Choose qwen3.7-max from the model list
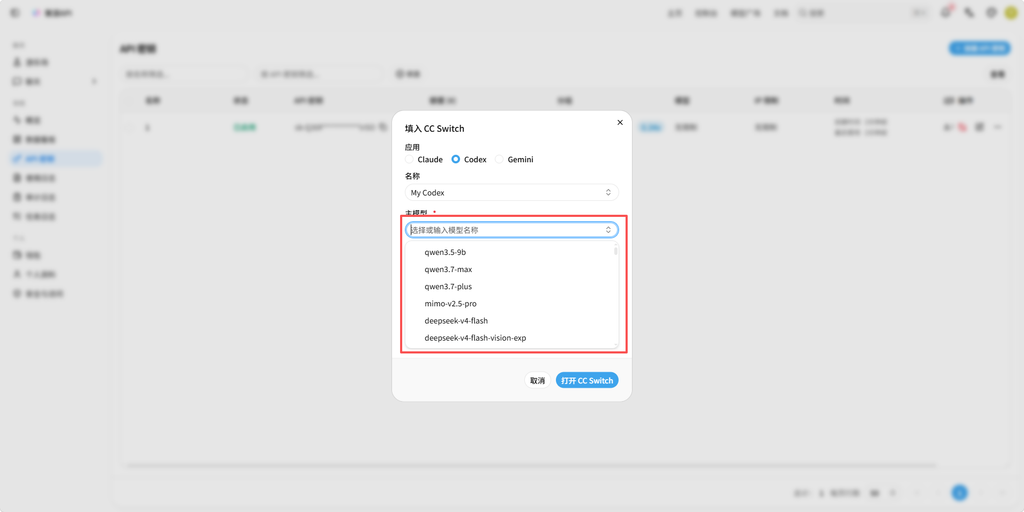The width and height of the screenshot is (1024, 512). pos(509,269)
